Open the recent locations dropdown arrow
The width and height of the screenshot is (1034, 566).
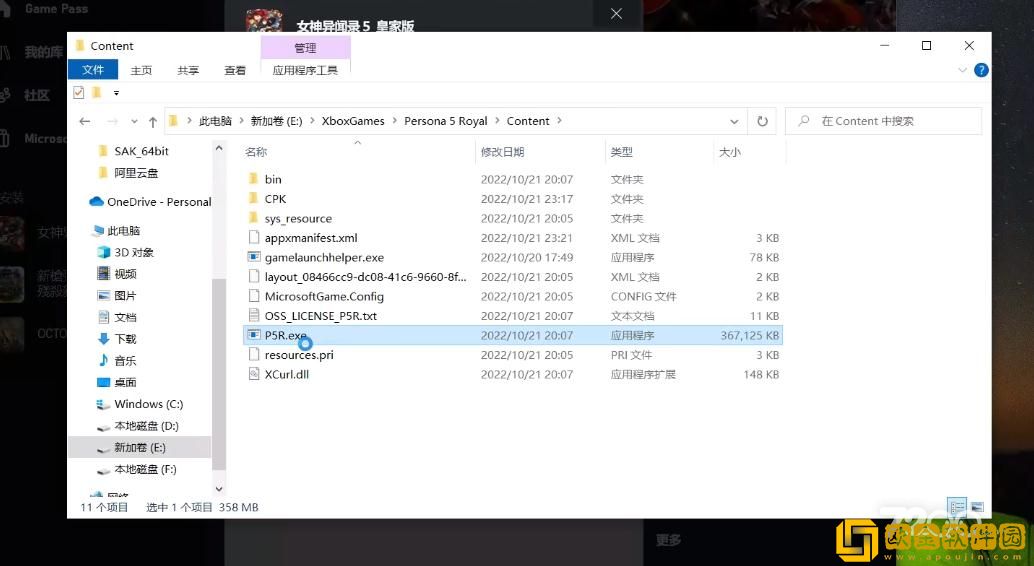132,121
